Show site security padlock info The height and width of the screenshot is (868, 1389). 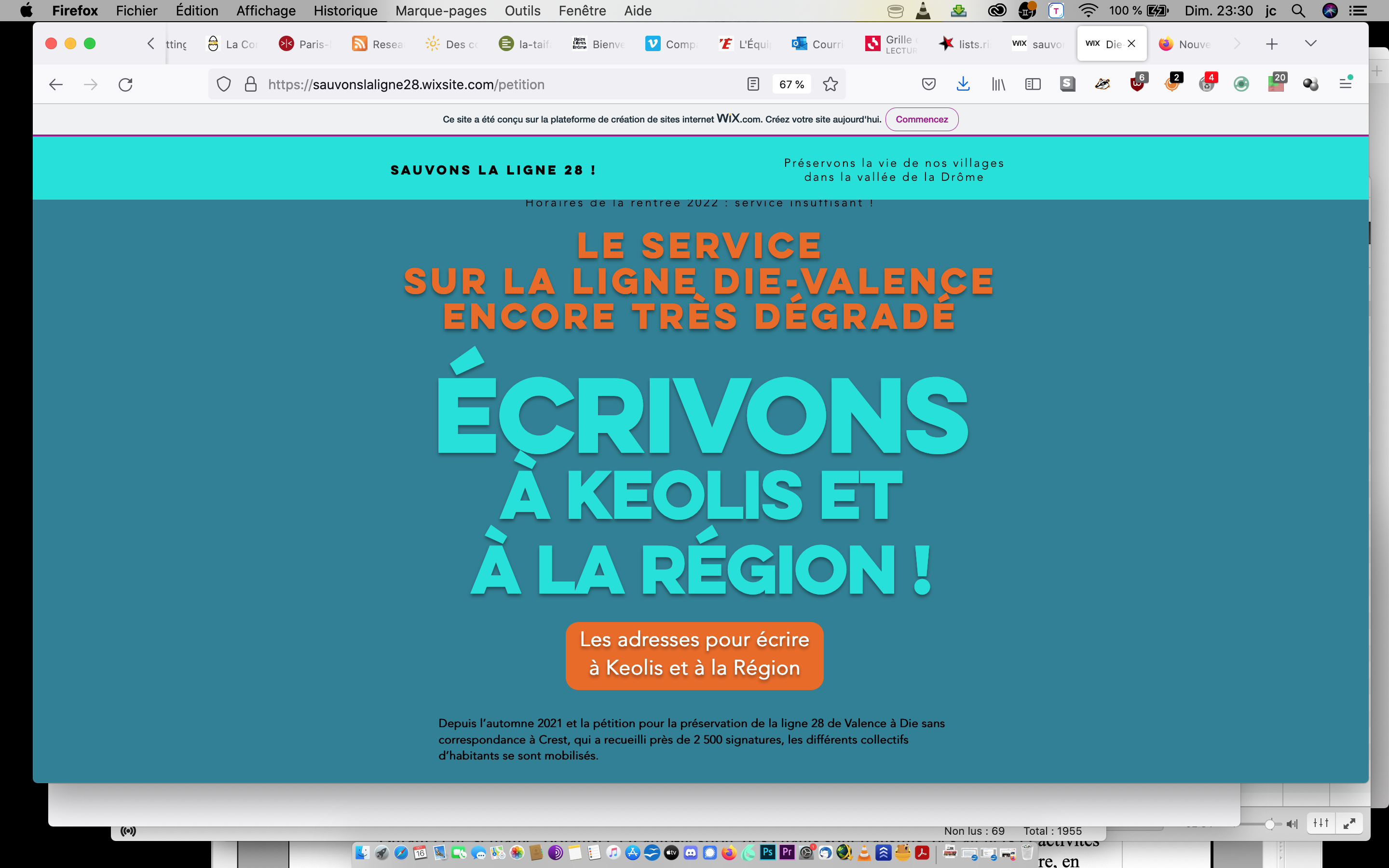click(251, 84)
